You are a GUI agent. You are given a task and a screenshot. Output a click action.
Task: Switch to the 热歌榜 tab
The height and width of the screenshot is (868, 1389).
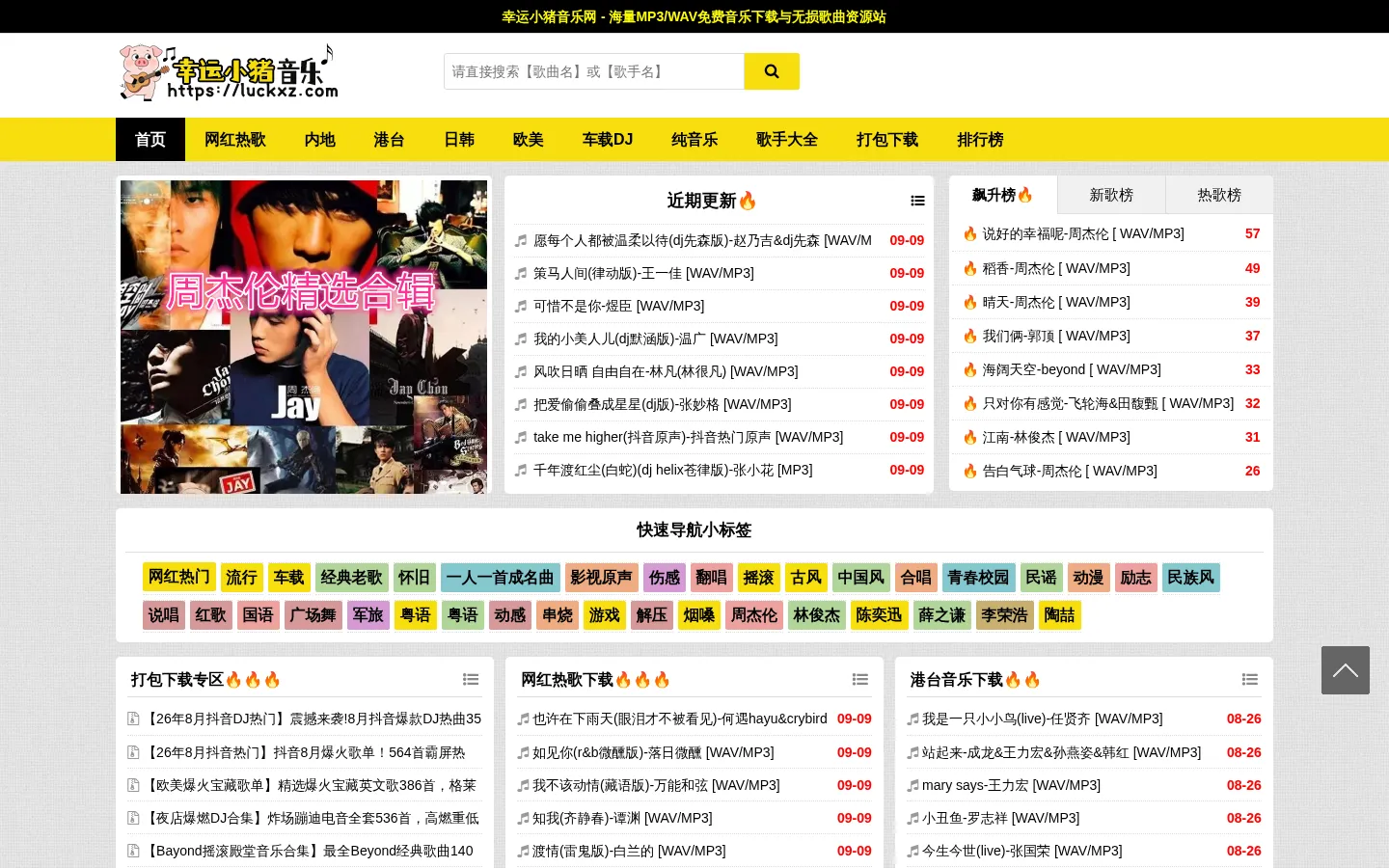click(1219, 195)
